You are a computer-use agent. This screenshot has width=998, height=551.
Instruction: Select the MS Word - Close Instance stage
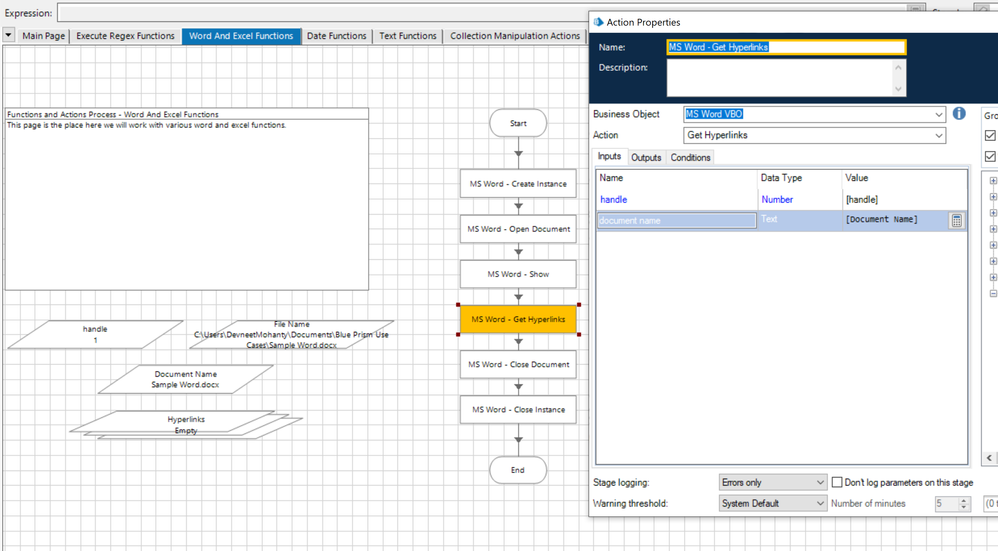pyautogui.click(x=518, y=410)
